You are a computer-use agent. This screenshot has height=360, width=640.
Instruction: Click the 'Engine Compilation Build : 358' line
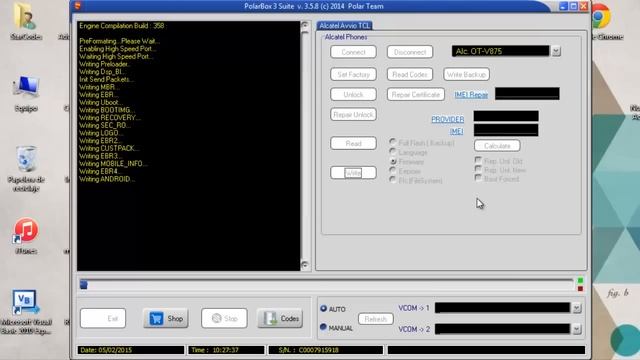(x=122, y=26)
